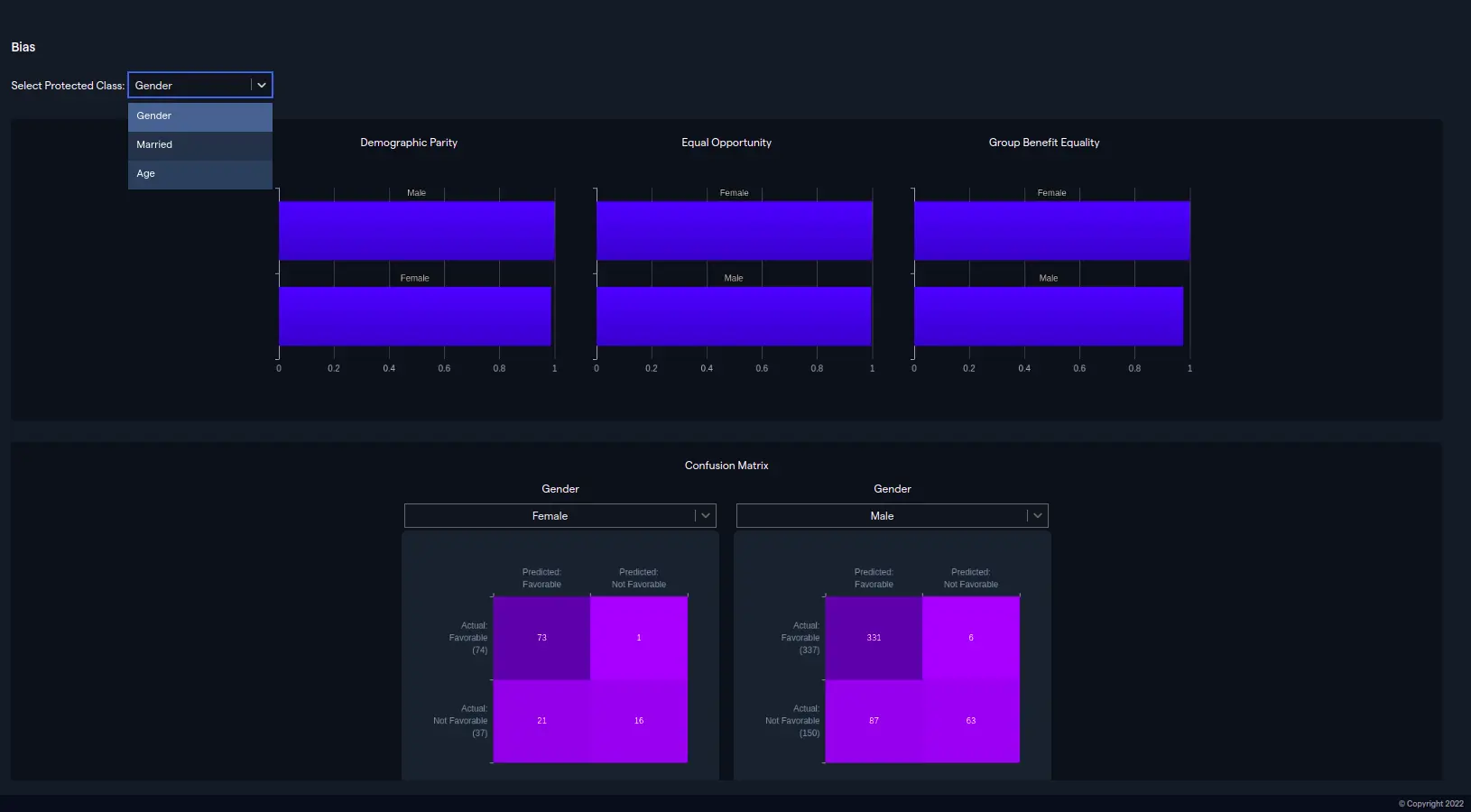
Task: Select the cell showing 87 in Male matrix
Action: pos(874,721)
